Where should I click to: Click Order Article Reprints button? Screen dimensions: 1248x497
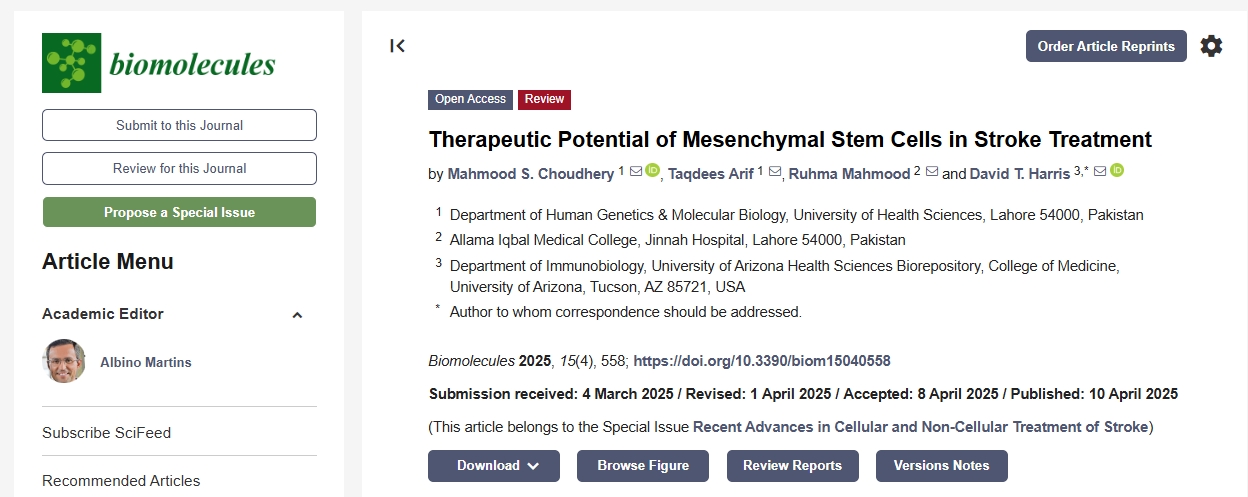click(x=1106, y=46)
